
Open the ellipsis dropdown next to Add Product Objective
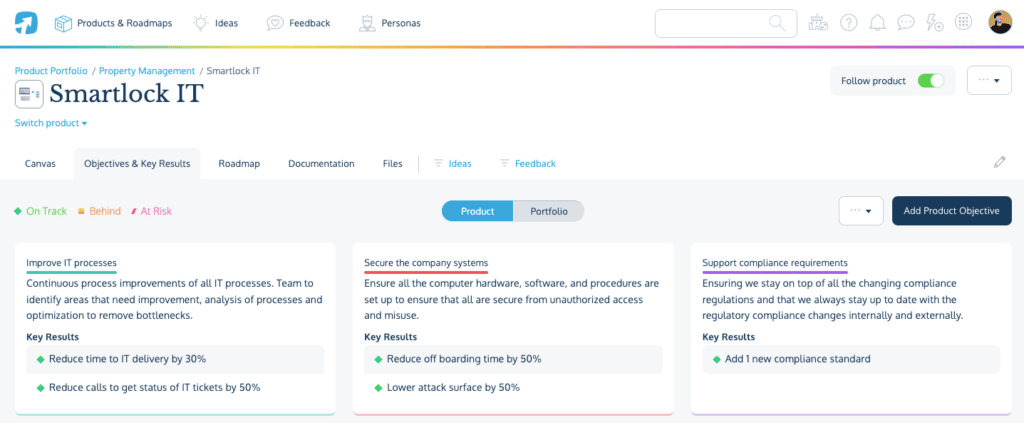860,211
